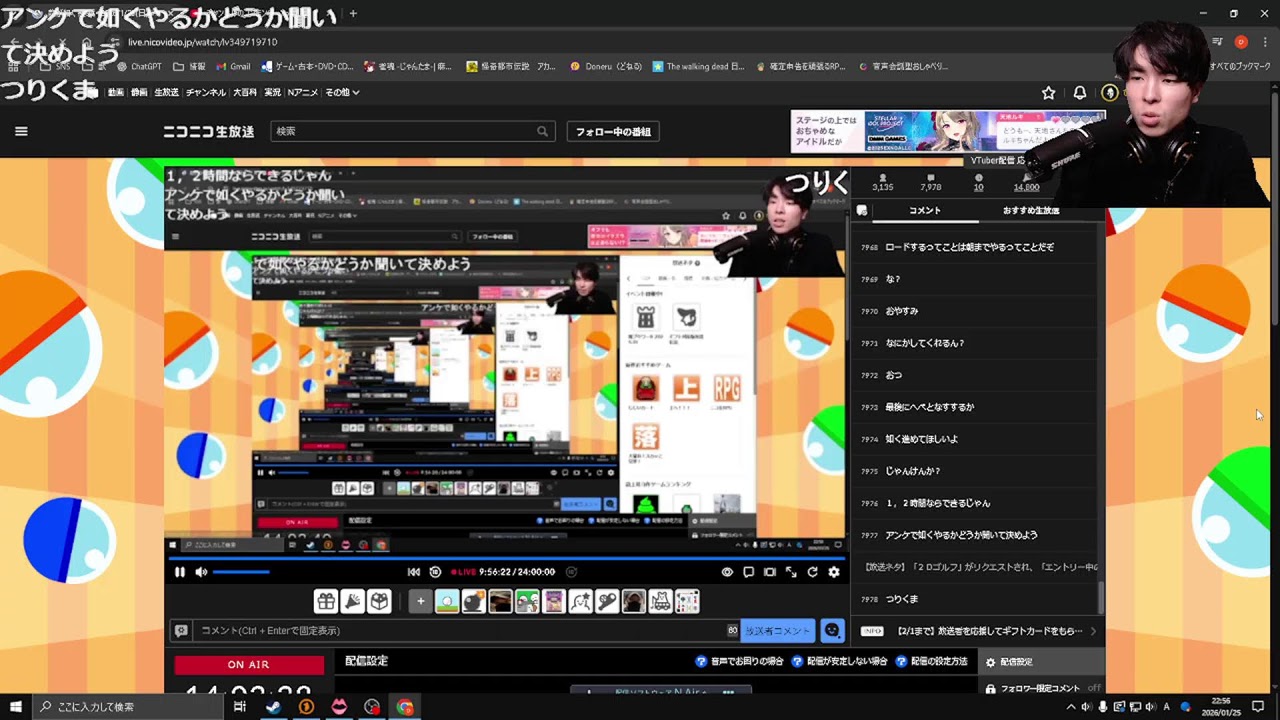Switch the player to theater mode
This screenshot has width=1280, height=720.
coord(769,572)
